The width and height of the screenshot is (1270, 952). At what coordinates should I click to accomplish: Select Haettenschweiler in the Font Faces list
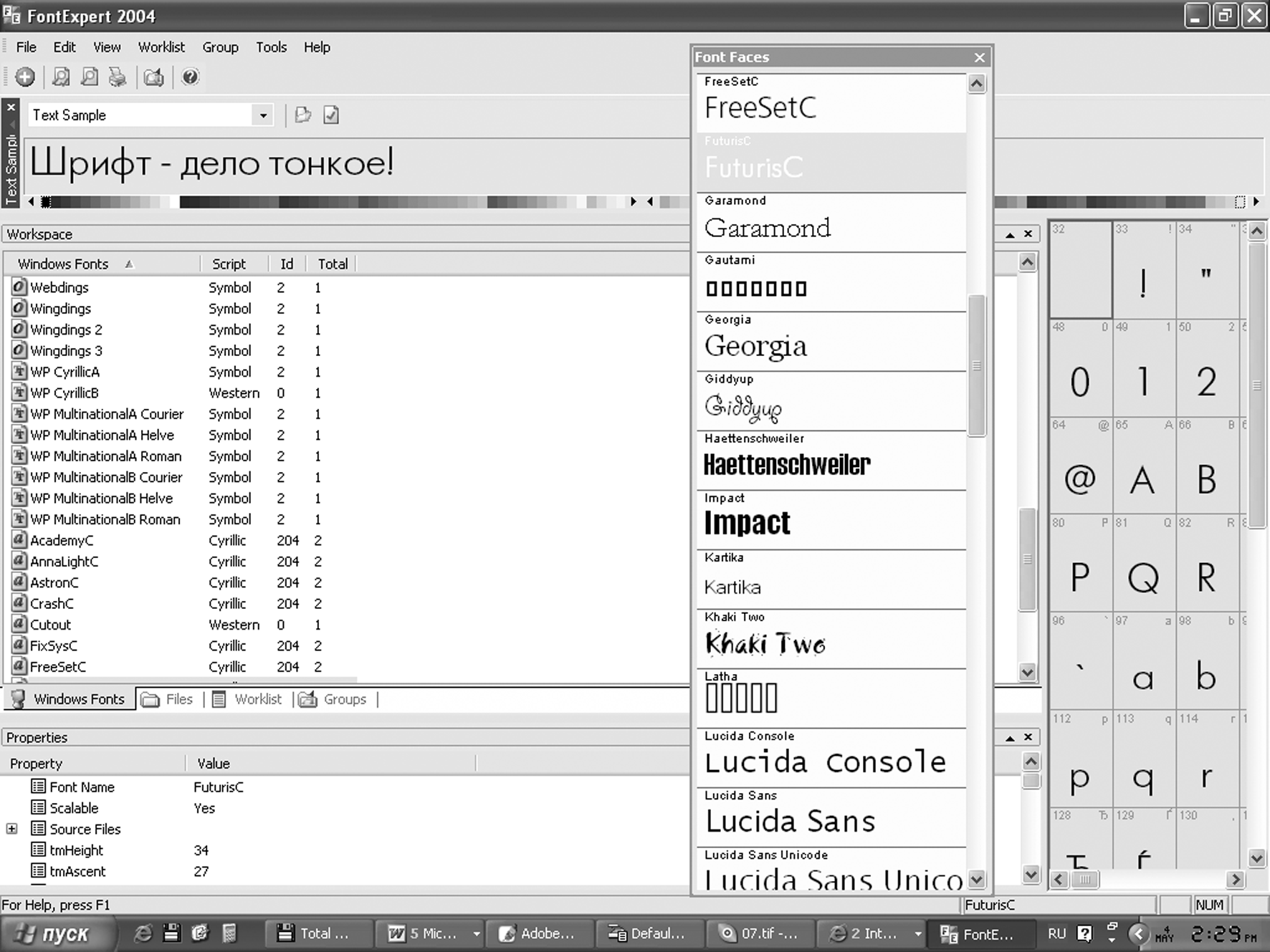tap(831, 460)
